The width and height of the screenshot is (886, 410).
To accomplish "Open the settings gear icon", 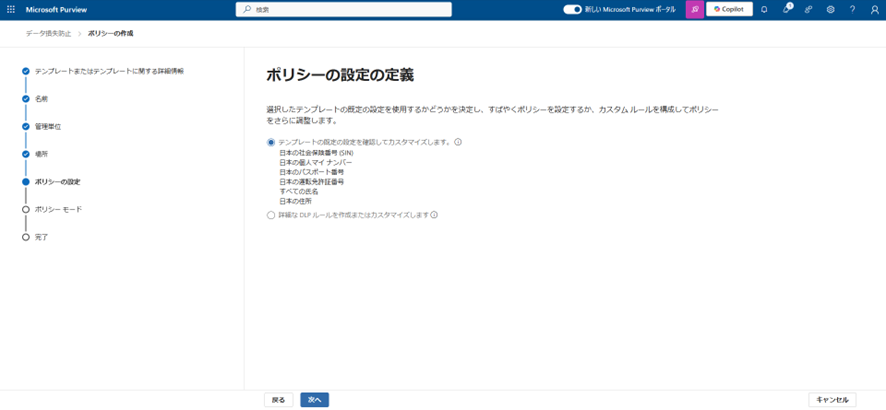I will click(830, 9).
